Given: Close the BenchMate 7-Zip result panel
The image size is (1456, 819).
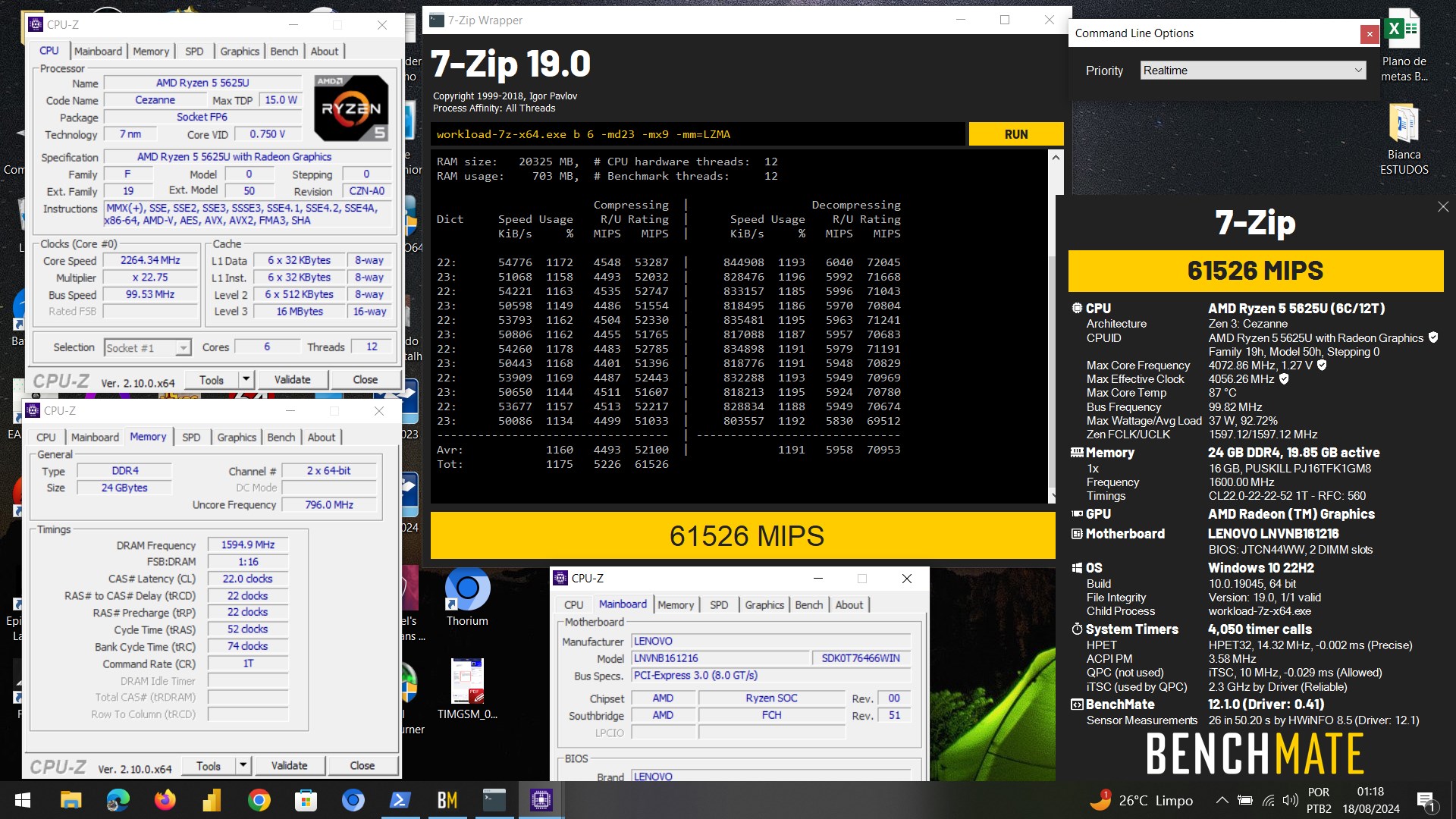Looking at the screenshot, I should (x=1443, y=206).
